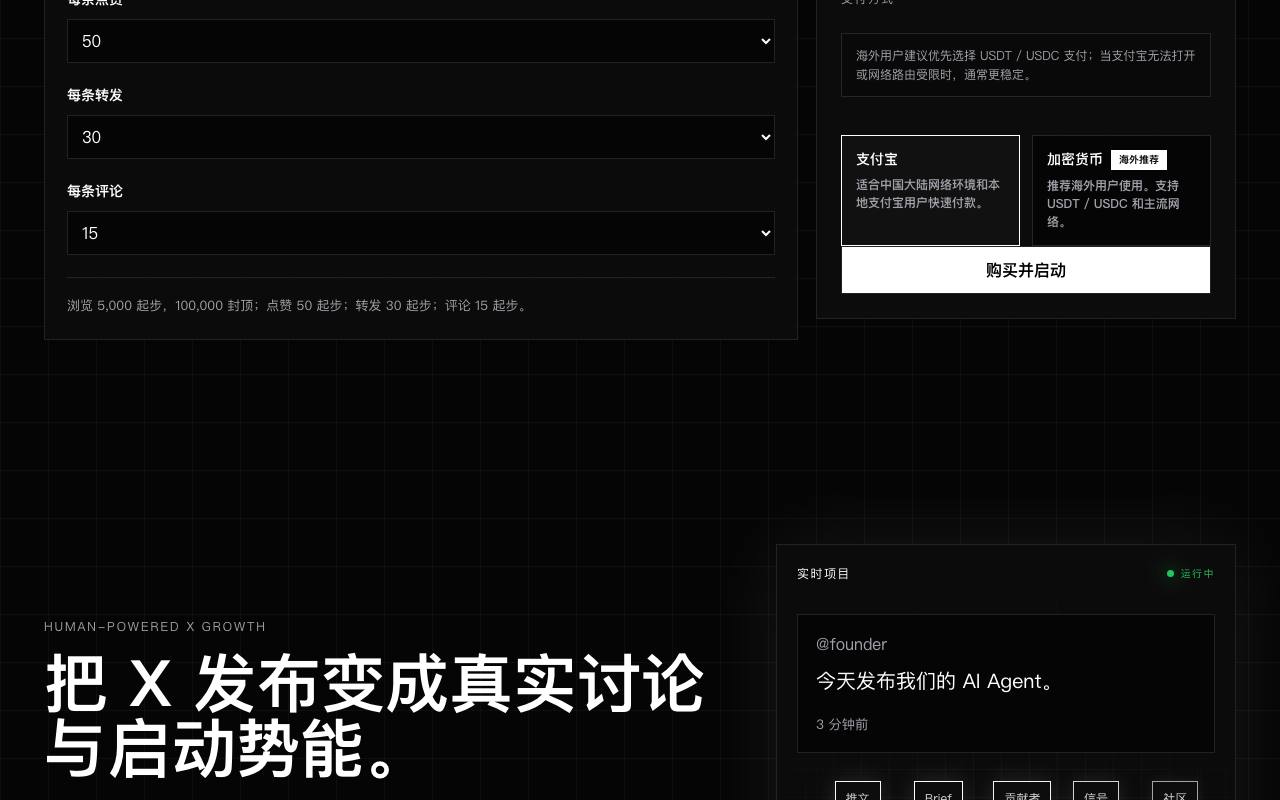Click the green 运行中 status indicator
The width and height of the screenshot is (1280, 800).
[1190, 574]
